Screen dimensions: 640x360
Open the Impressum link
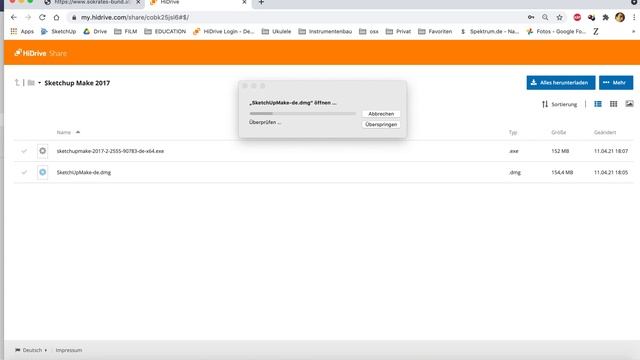69,350
